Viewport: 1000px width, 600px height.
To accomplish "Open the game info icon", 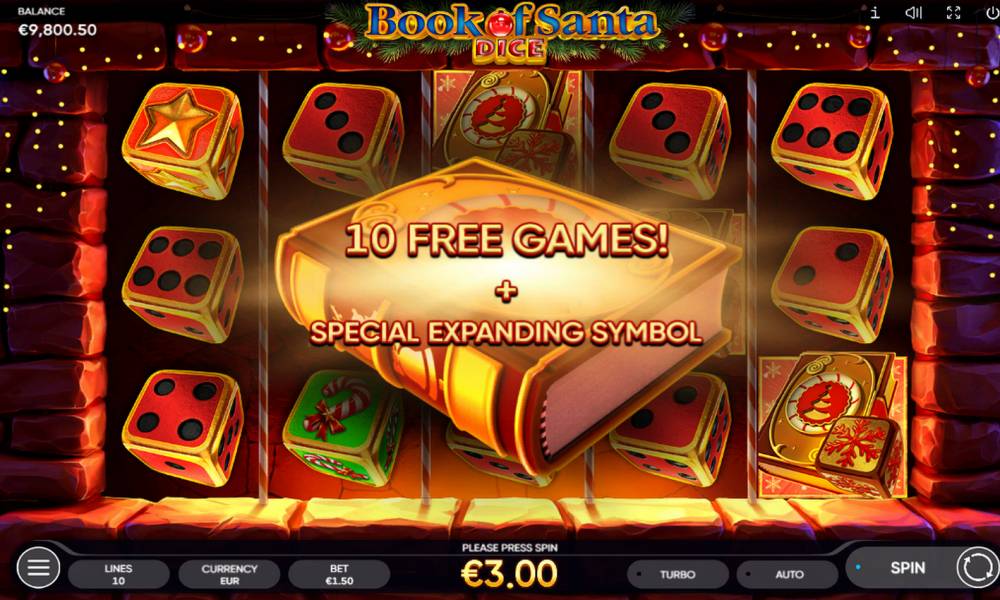I will coord(875,12).
